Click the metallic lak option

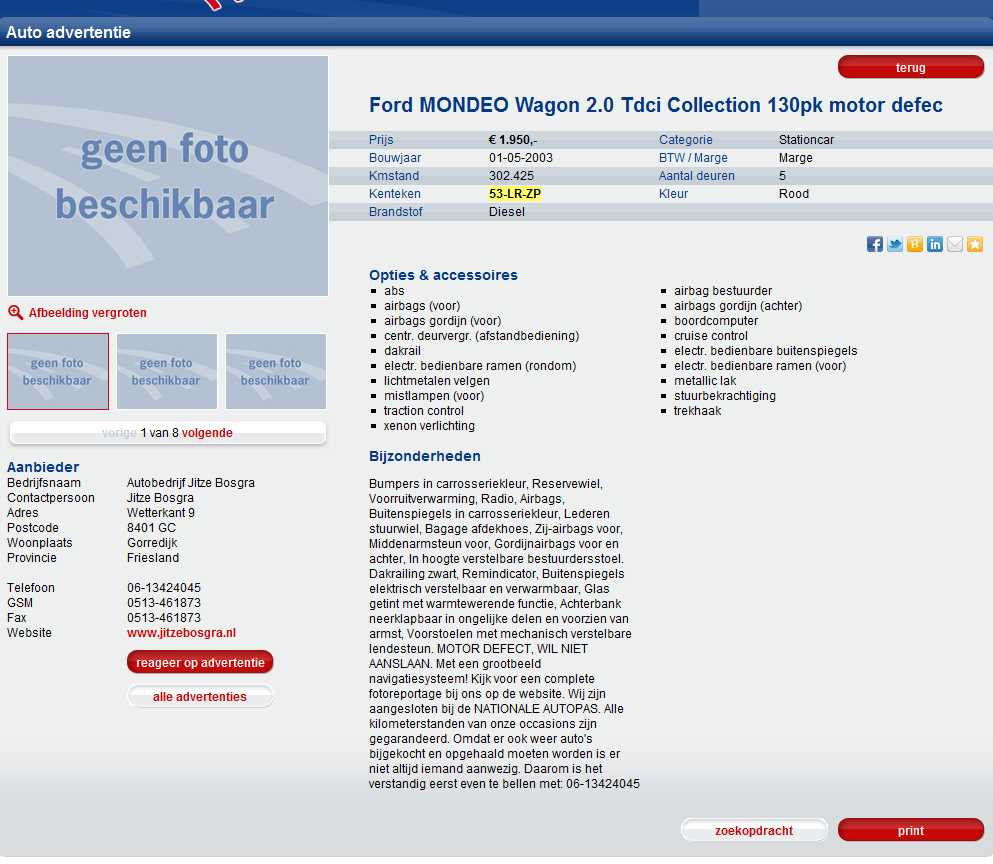(x=705, y=381)
